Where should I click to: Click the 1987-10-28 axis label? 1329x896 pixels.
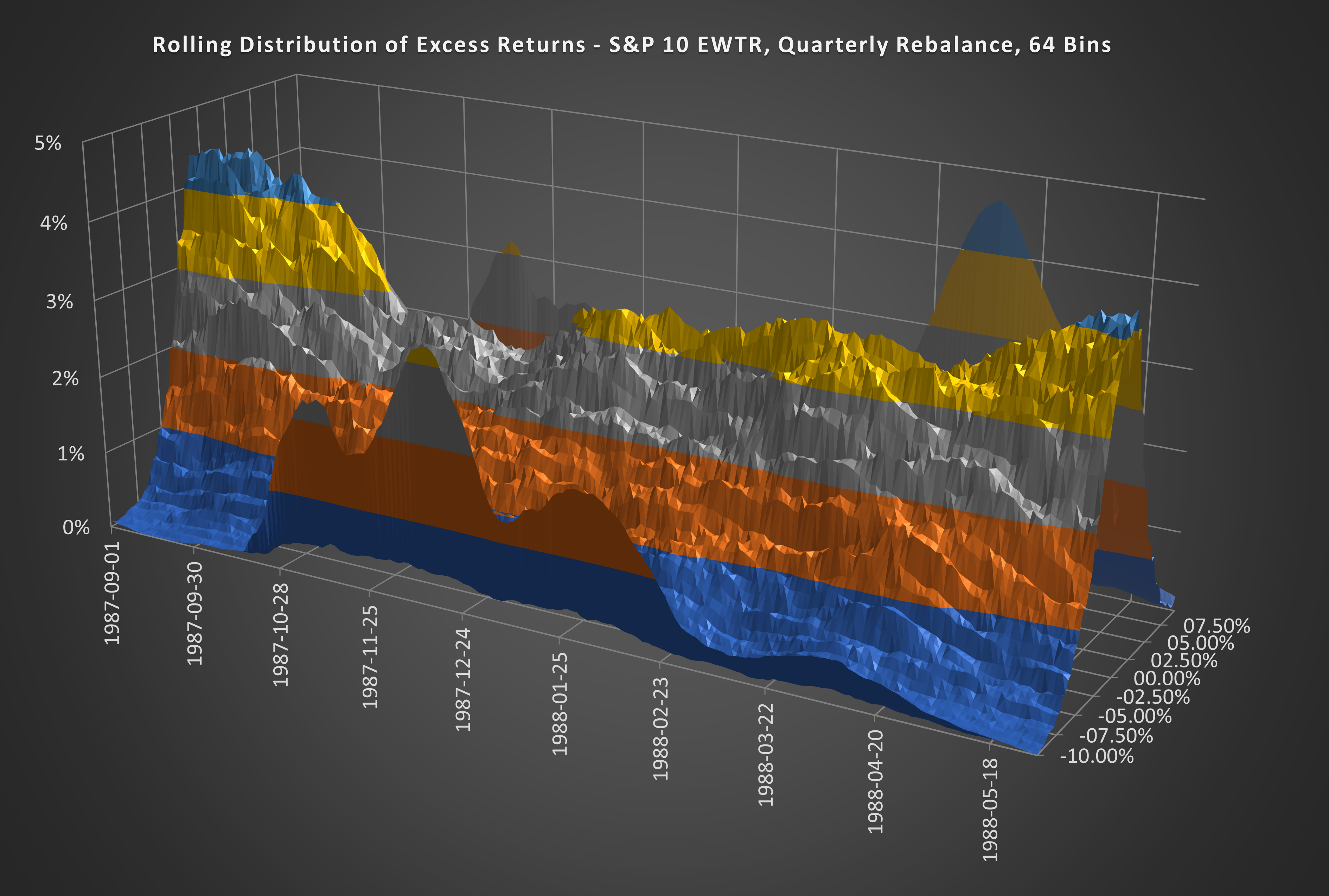tap(281, 634)
